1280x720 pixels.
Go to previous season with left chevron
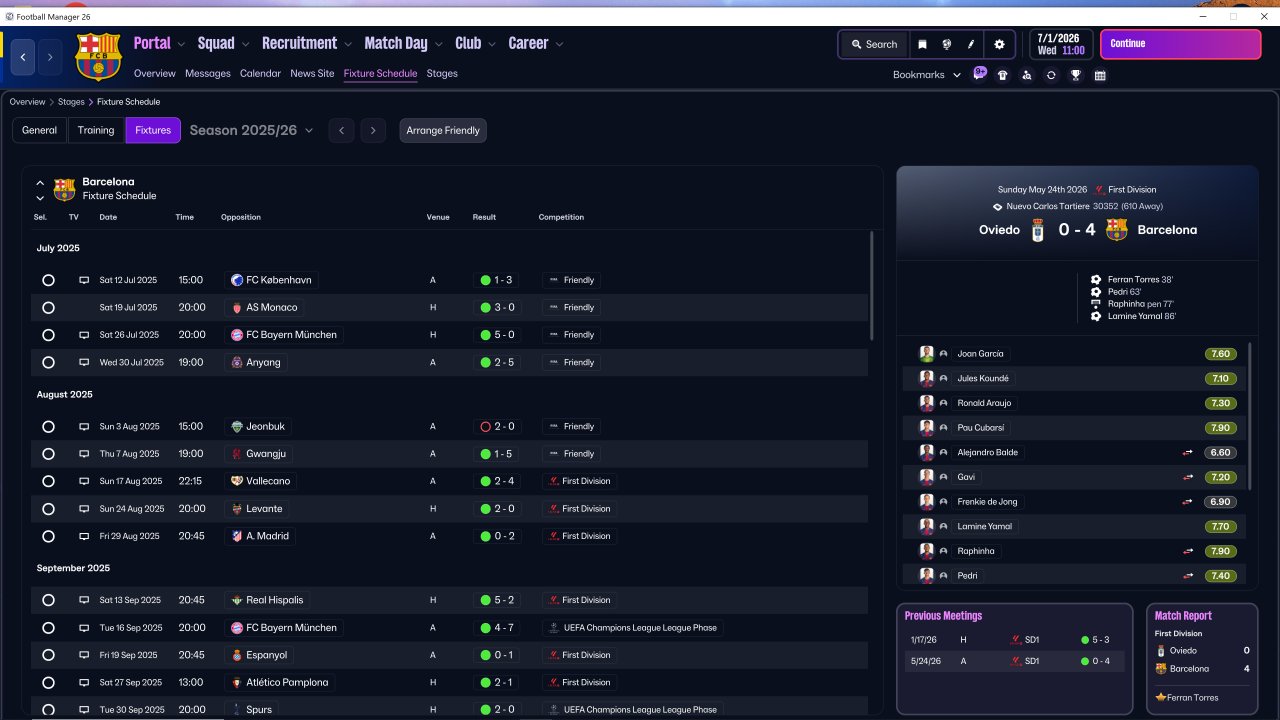point(341,130)
